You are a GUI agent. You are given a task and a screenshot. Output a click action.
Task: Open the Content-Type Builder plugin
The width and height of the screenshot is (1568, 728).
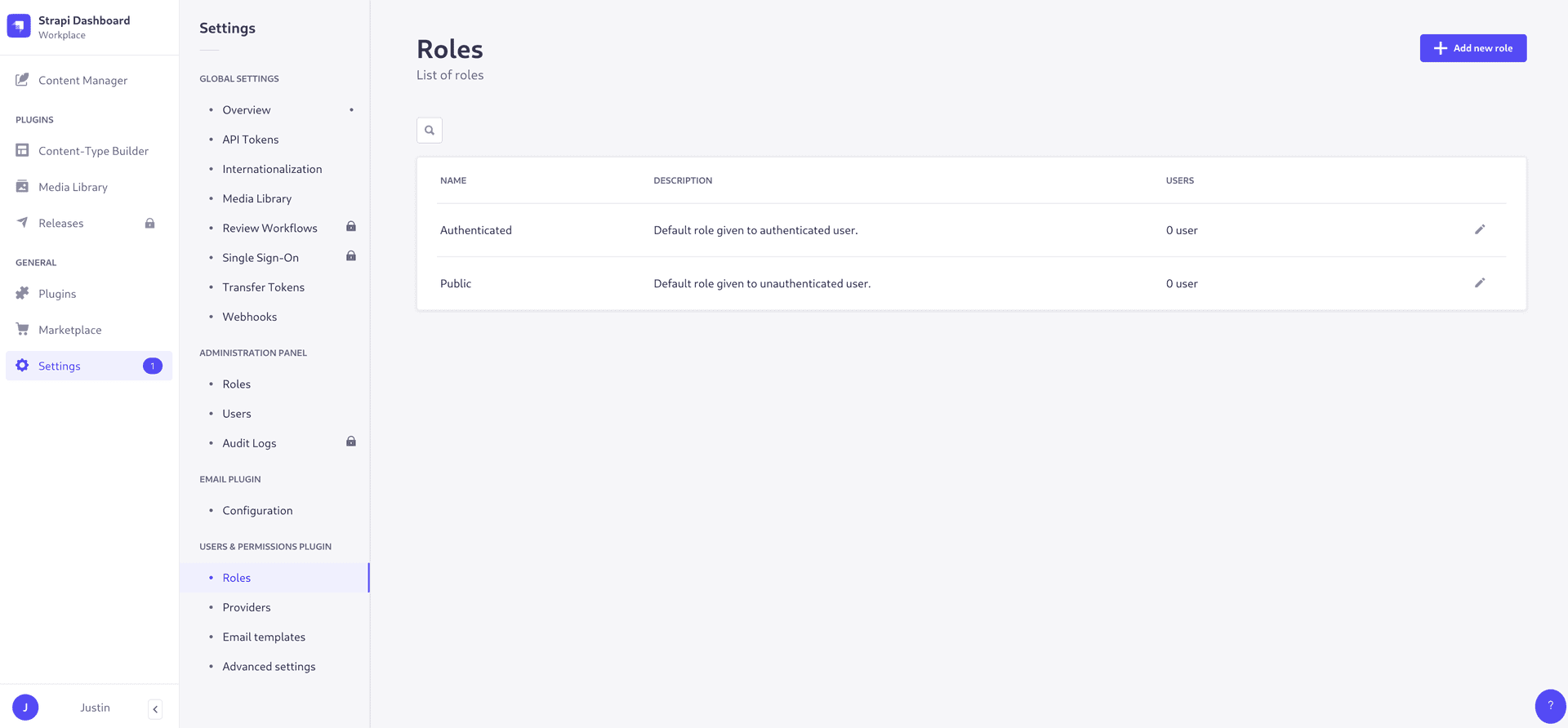click(x=93, y=151)
